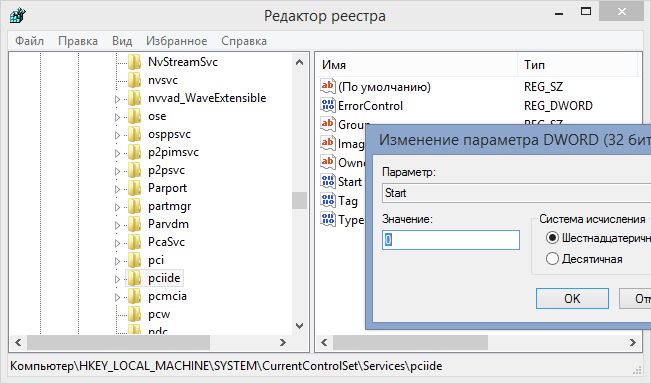This screenshot has width=651, height=384.
Task: Select the Десятичная radio button
Action: click(x=552, y=259)
